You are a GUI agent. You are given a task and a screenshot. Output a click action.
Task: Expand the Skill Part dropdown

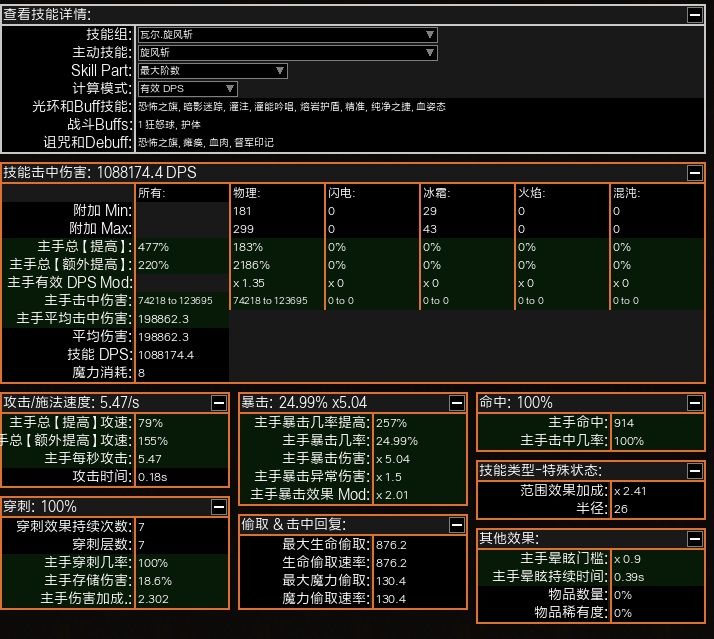pyautogui.click(x=211, y=70)
